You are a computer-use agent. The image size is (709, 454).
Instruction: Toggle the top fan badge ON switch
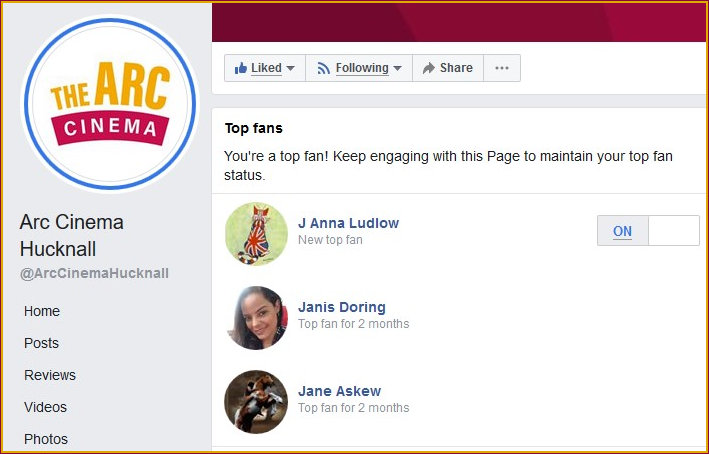pyautogui.click(x=622, y=231)
